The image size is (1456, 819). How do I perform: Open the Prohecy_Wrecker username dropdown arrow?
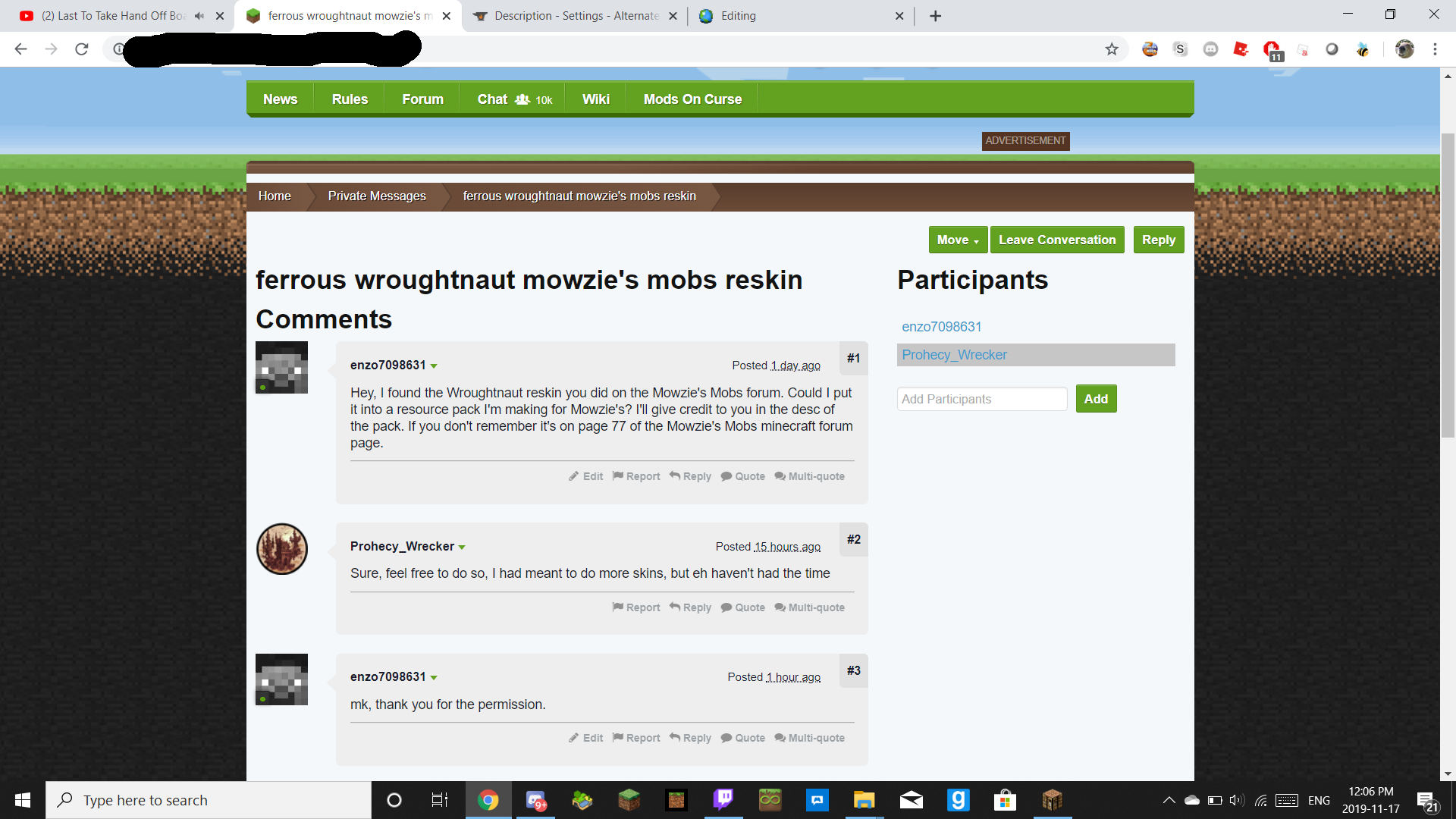[462, 548]
